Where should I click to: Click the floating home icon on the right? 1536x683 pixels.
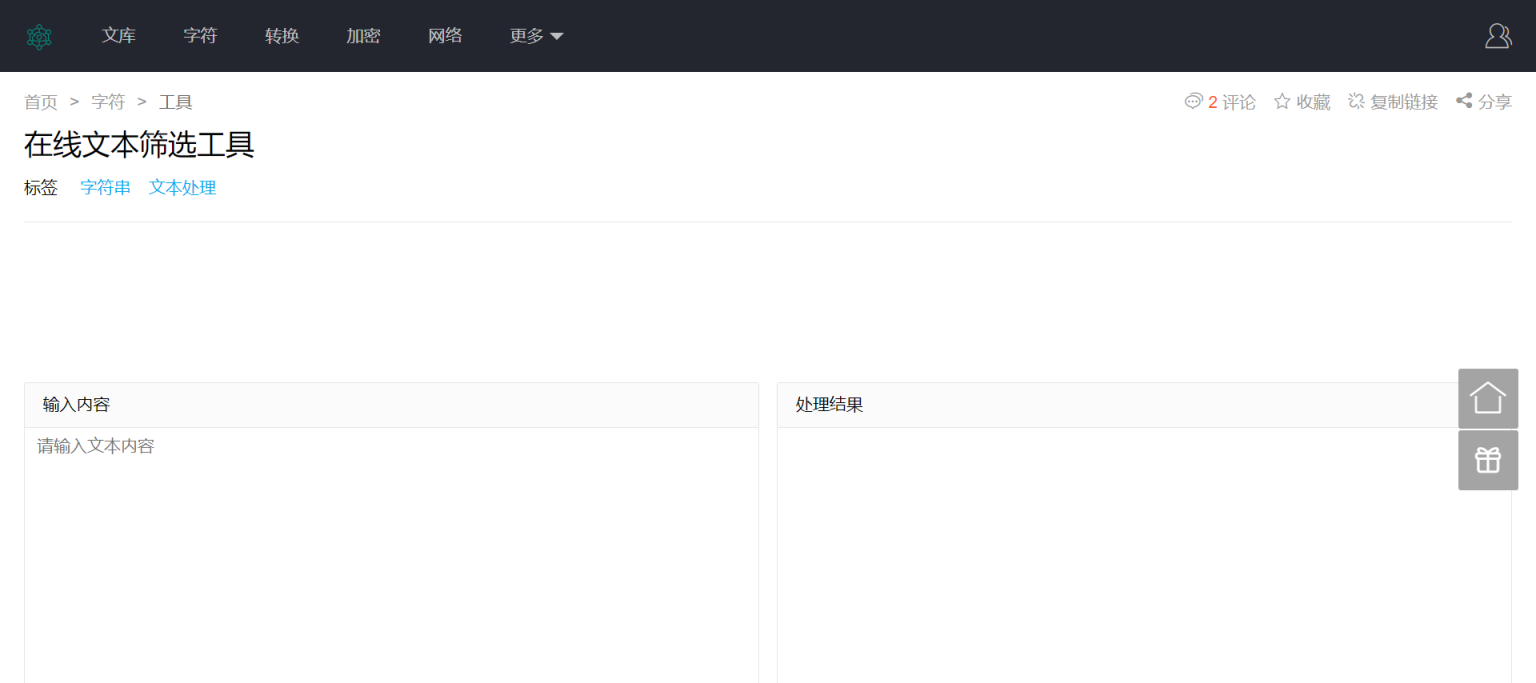click(1488, 397)
